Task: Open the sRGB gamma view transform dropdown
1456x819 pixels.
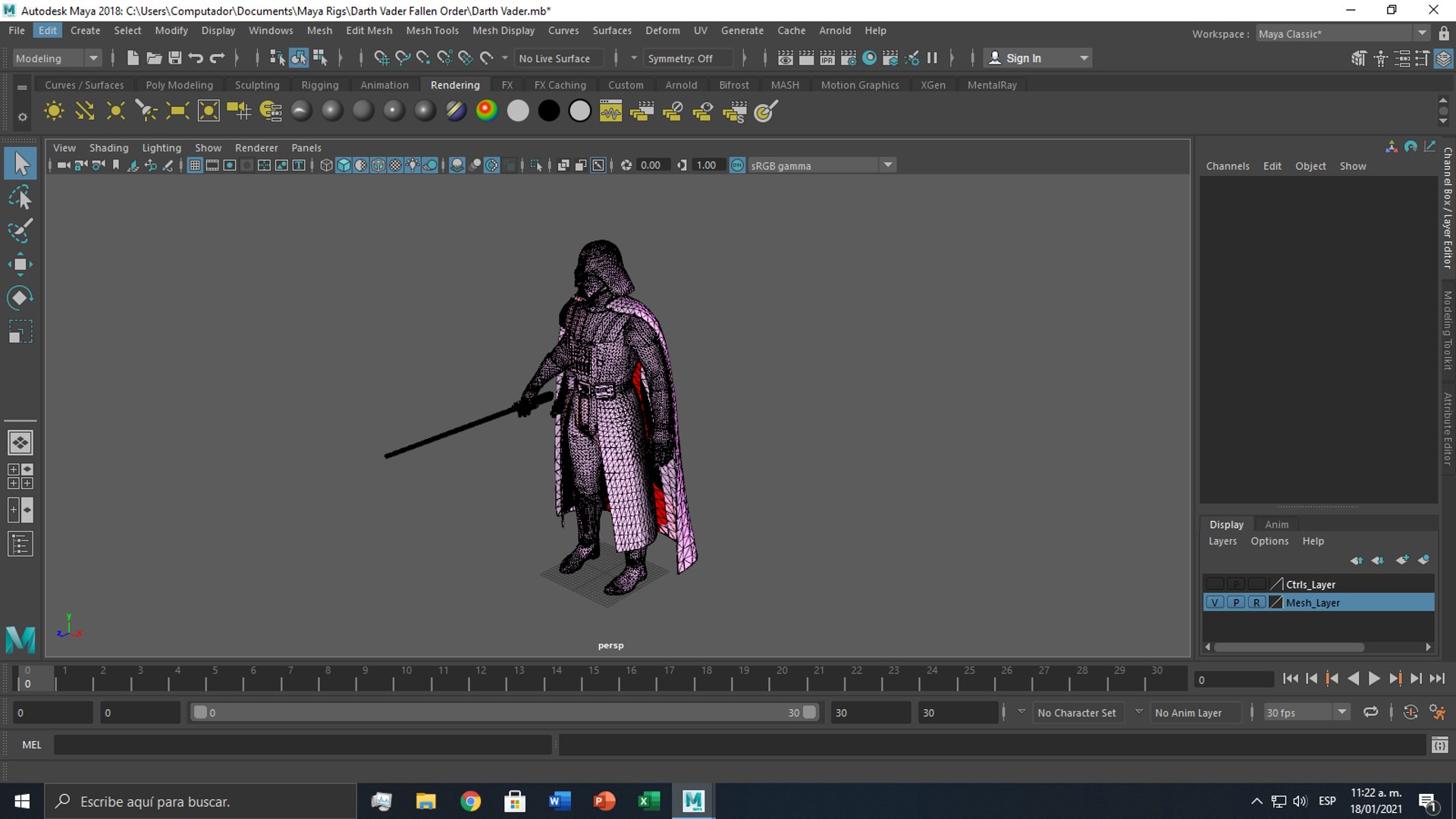Action: [x=822, y=165]
